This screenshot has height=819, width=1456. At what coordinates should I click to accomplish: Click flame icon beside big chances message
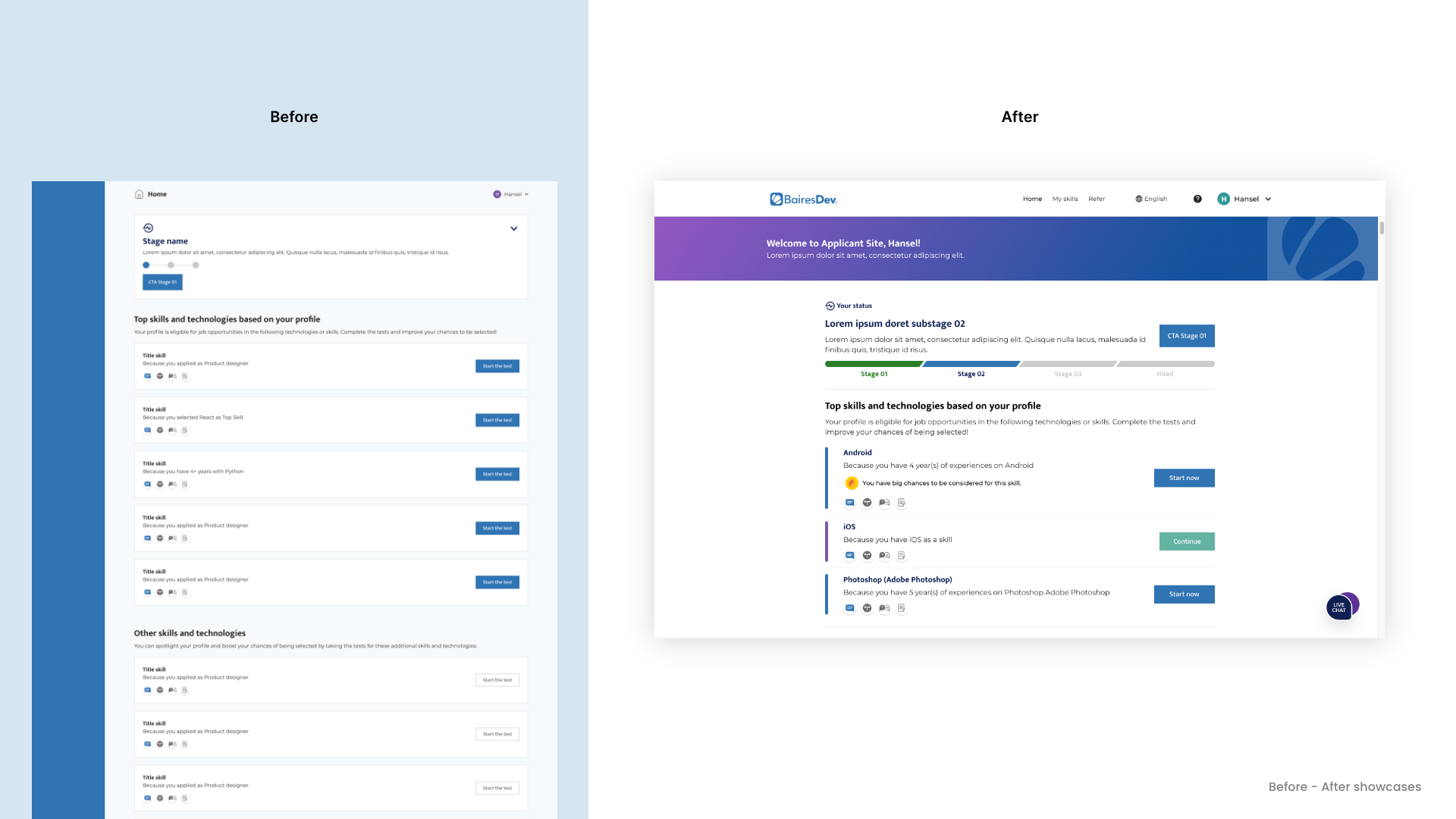[852, 483]
